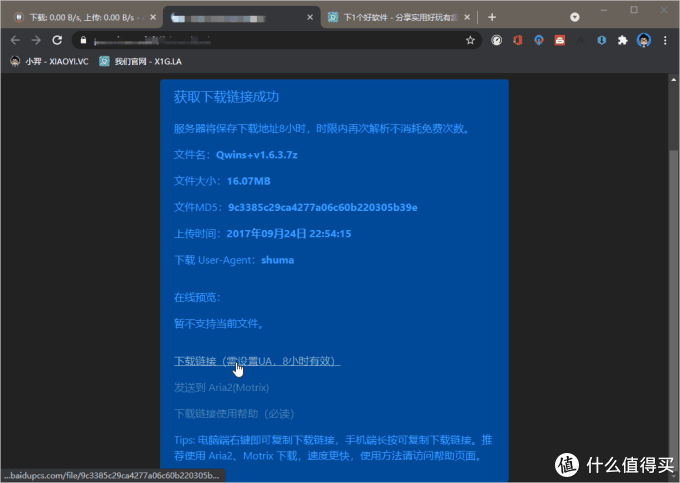Screen dimensions: 680x483
Task: Go back to the previous page
Action: point(15,40)
